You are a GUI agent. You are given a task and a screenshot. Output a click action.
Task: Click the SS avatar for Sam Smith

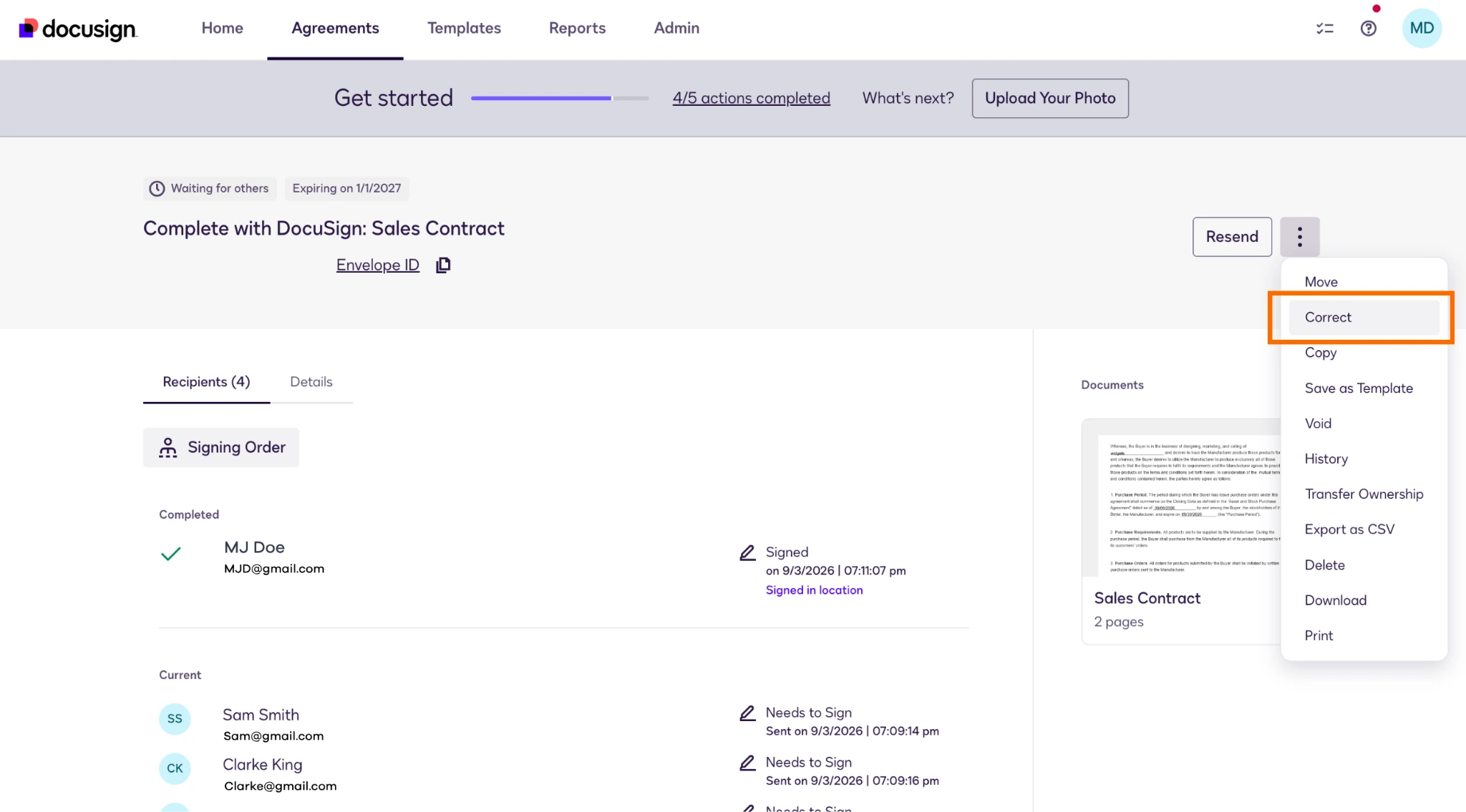click(175, 719)
